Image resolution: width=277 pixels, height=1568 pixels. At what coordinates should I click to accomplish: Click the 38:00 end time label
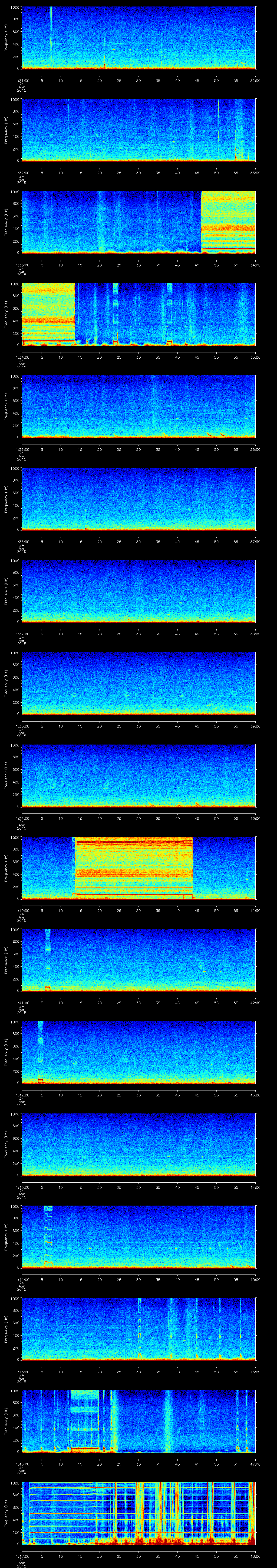click(255, 634)
